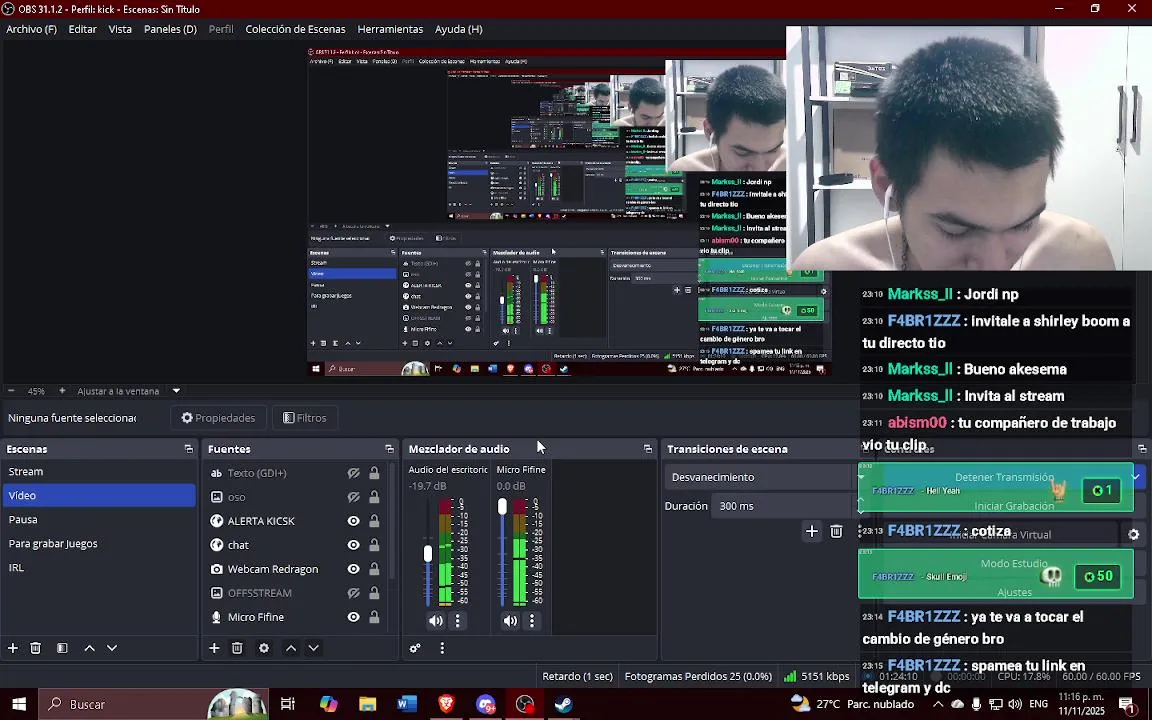The height and width of the screenshot is (720, 1152).
Task: Adjust Micro Fifine volume slider
Action: (503, 506)
